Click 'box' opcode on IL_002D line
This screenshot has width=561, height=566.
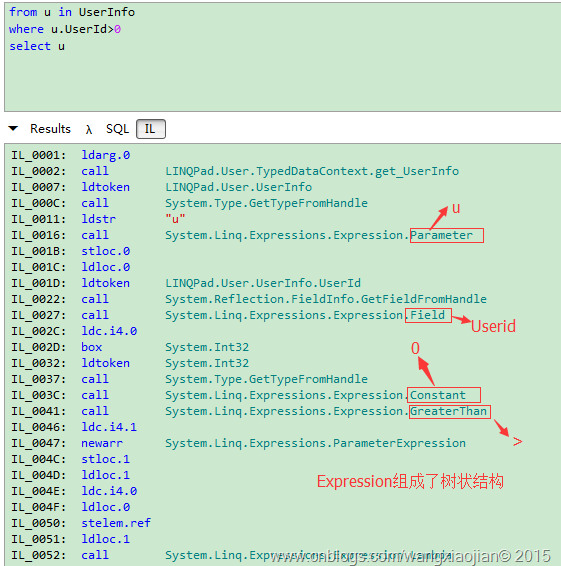[x=92, y=347]
